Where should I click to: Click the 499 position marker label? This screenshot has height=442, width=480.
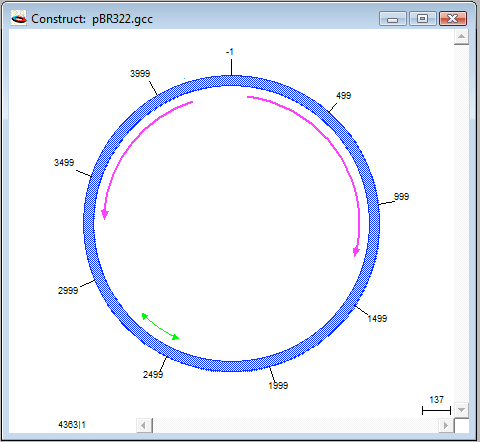(343, 96)
